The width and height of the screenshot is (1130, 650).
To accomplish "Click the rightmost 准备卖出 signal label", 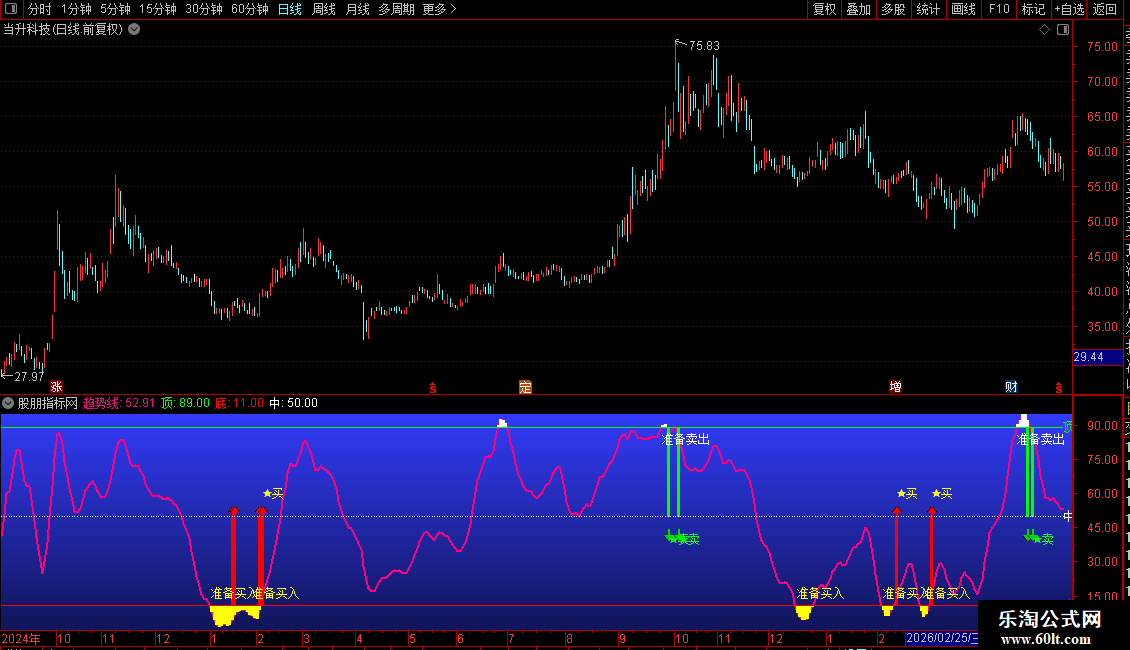I will click(x=1041, y=439).
